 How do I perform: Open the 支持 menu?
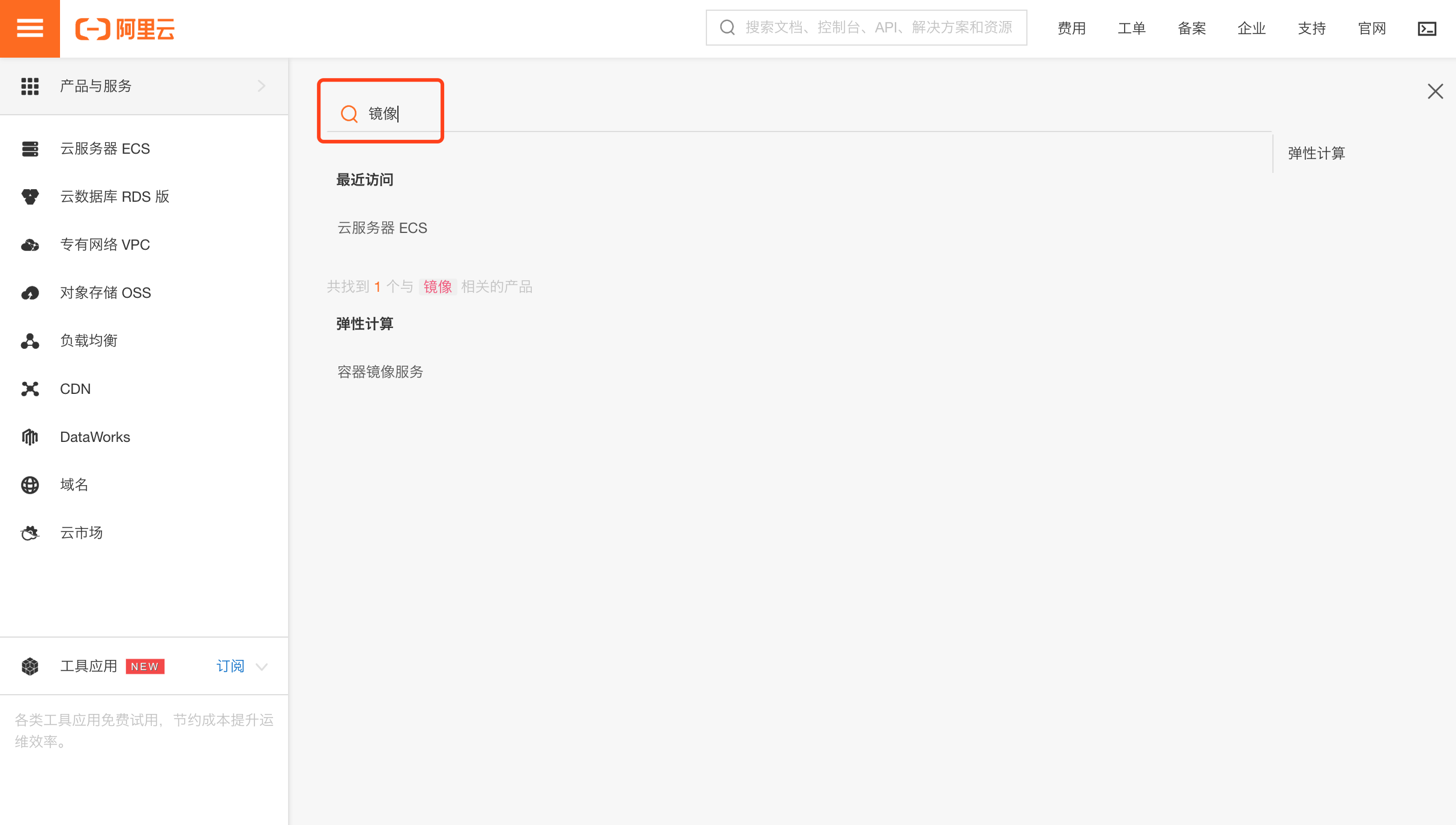(x=1311, y=28)
